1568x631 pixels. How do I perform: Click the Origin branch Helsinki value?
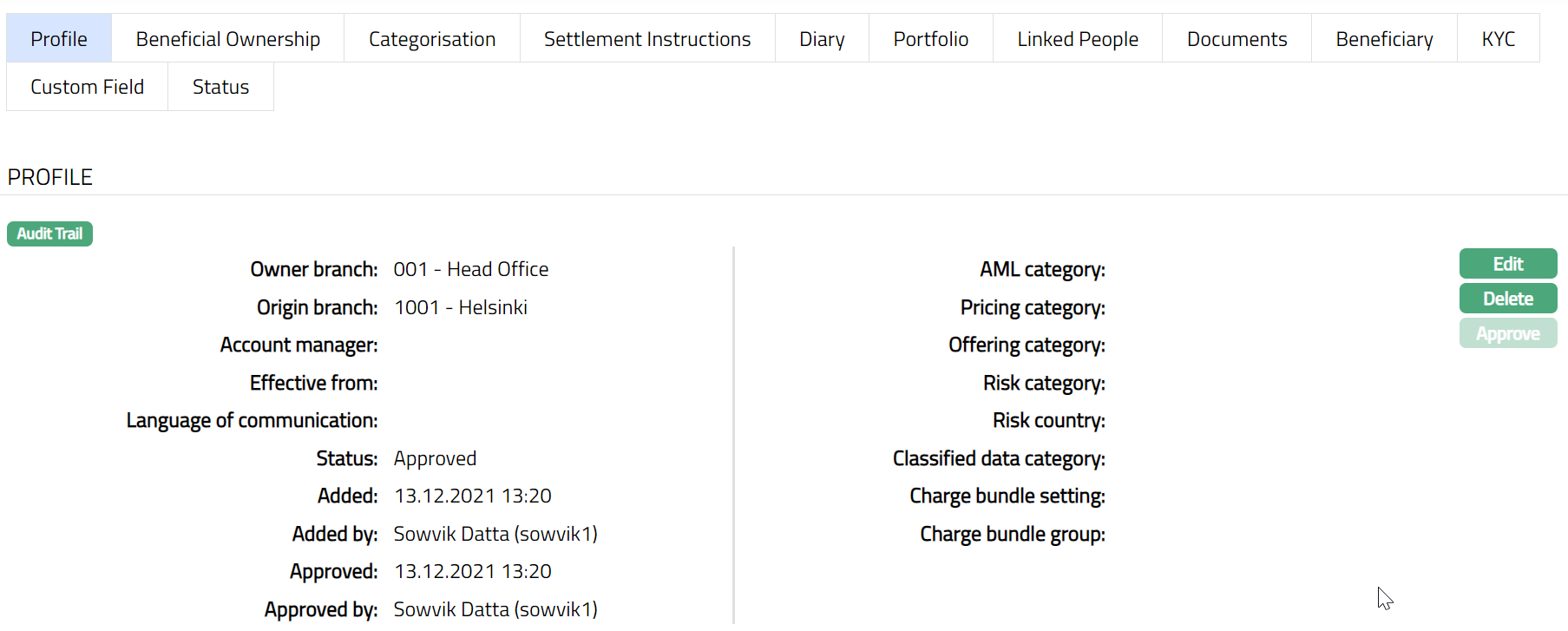click(x=461, y=307)
